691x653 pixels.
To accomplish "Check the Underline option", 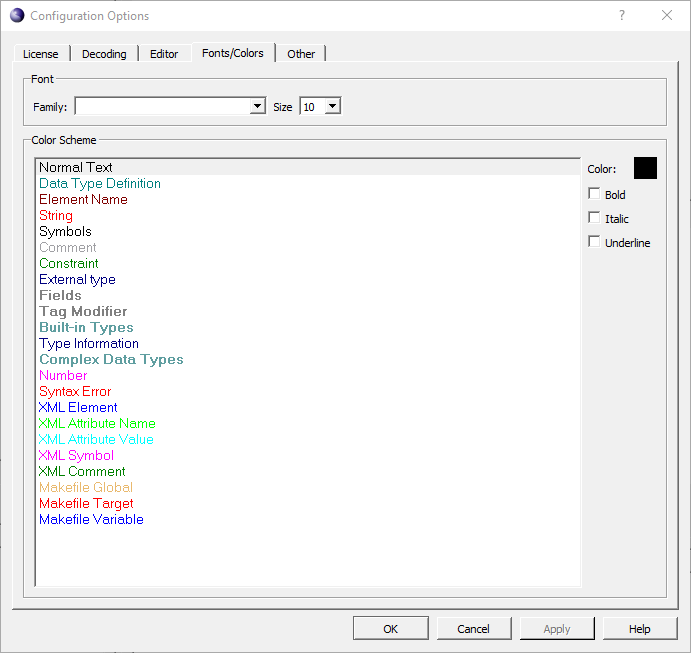I will pos(595,242).
